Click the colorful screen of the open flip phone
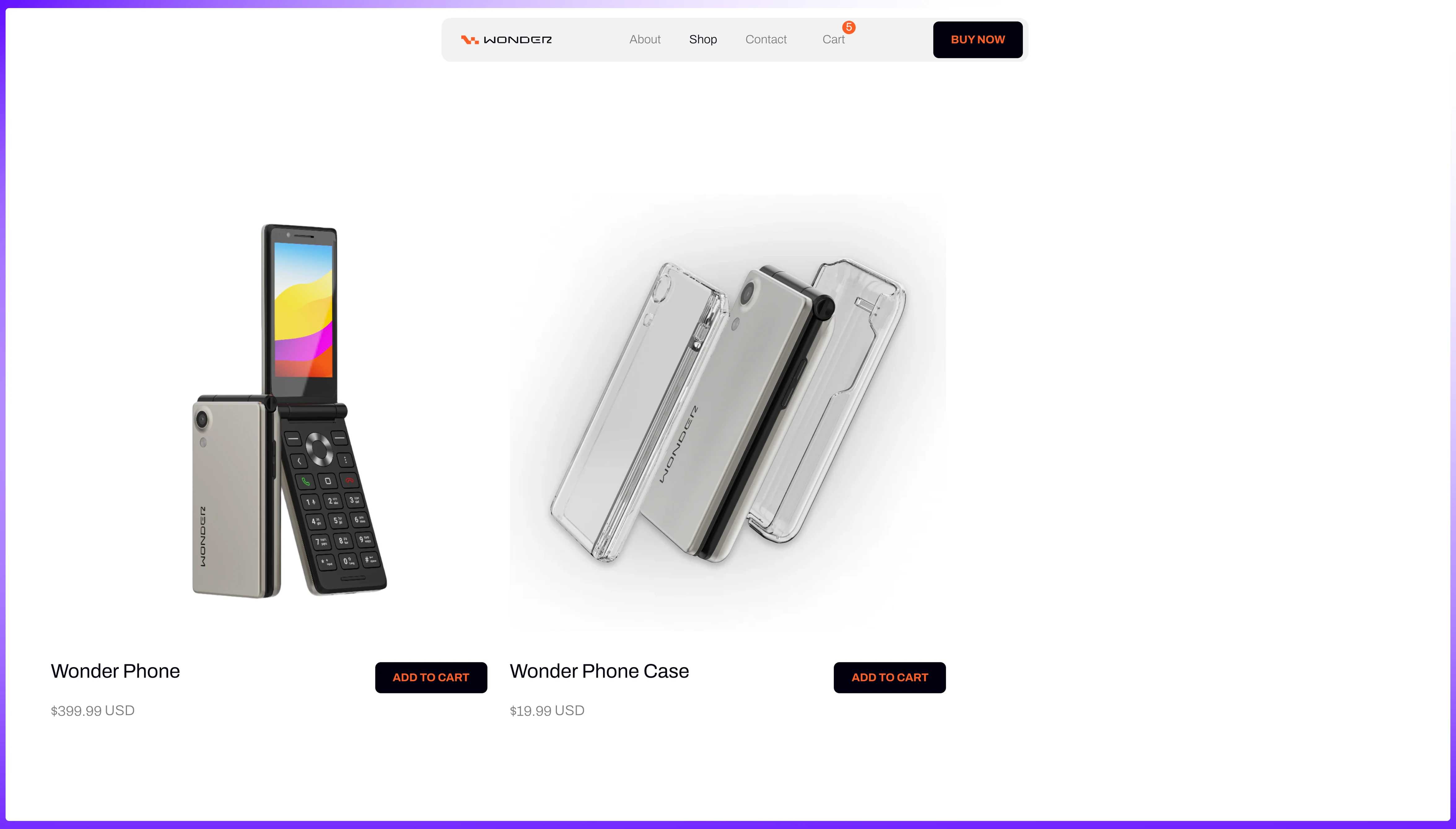 click(x=304, y=310)
